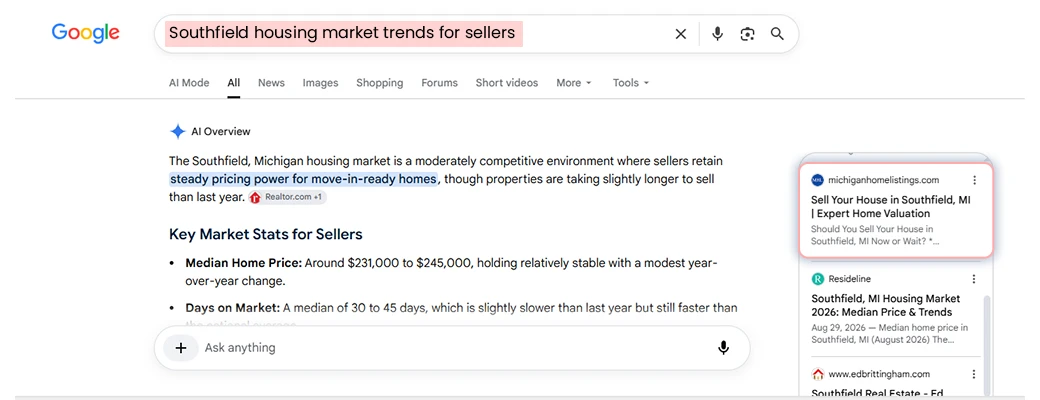1040x400 pixels.
Task: Click the sources panel vertical scrollbar
Action: tap(987, 345)
